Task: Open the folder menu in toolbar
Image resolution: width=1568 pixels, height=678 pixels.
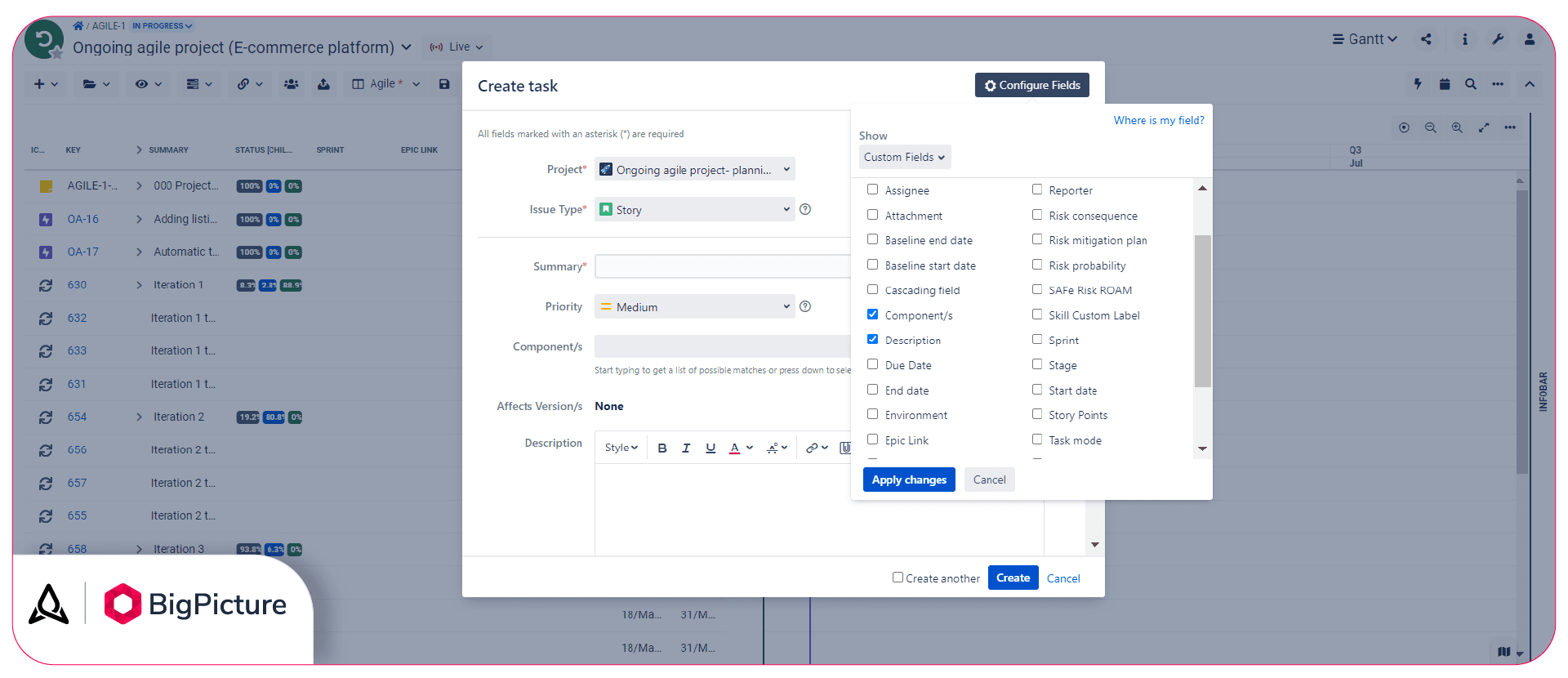Action: coord(96,84)
